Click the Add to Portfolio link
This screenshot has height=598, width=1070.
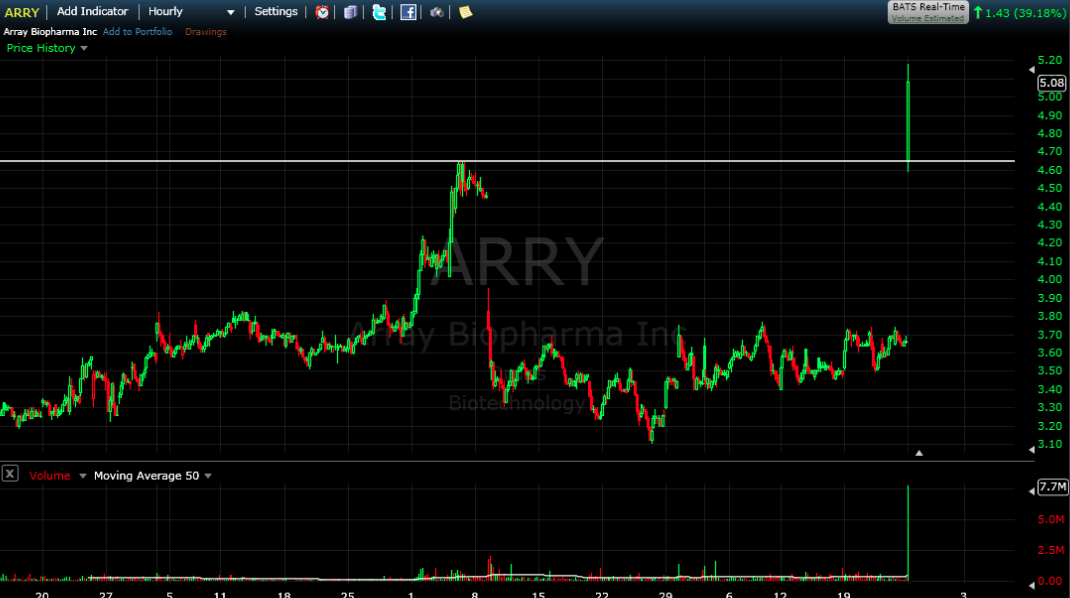137,31
